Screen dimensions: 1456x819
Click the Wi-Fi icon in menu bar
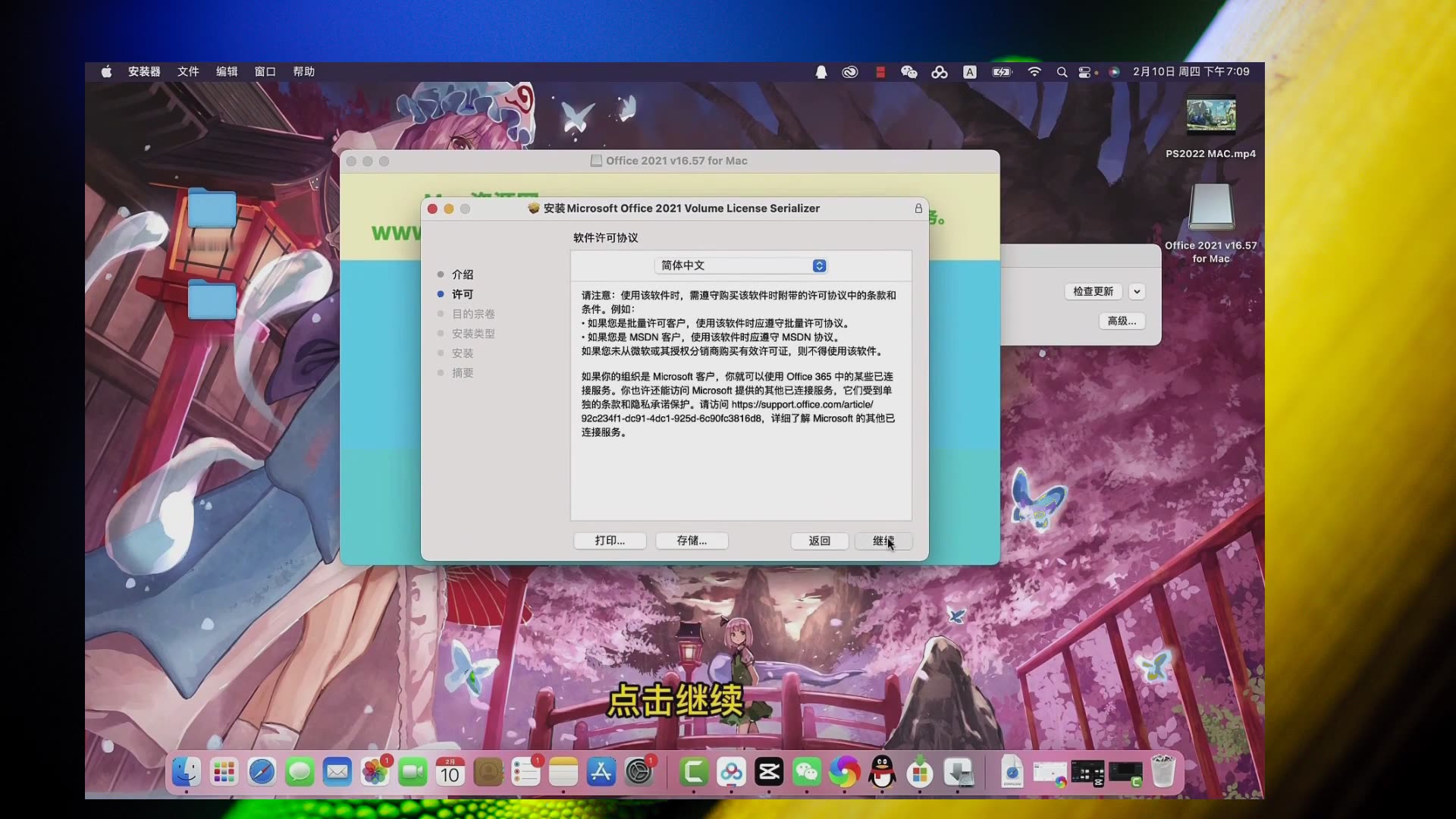coord(1034,72)
